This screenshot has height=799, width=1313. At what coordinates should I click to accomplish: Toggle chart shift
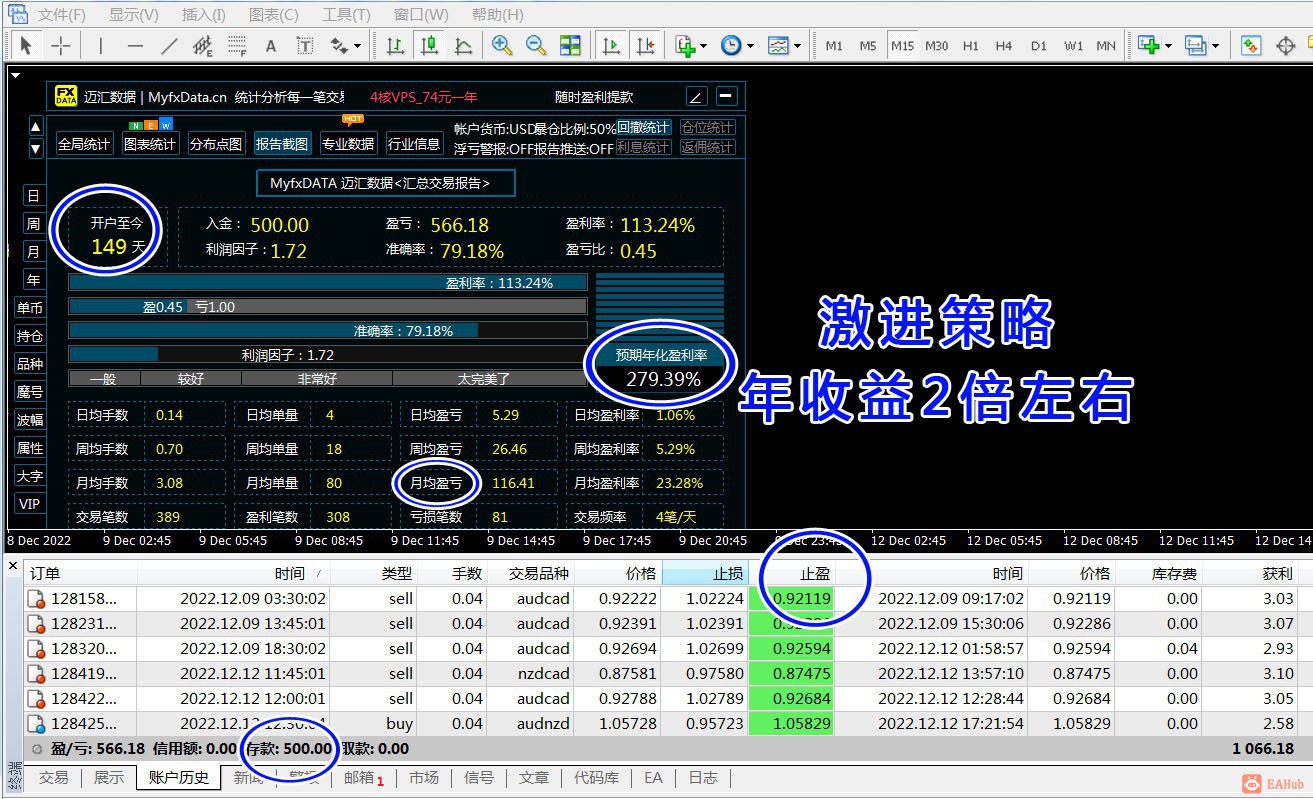point(645,45)
